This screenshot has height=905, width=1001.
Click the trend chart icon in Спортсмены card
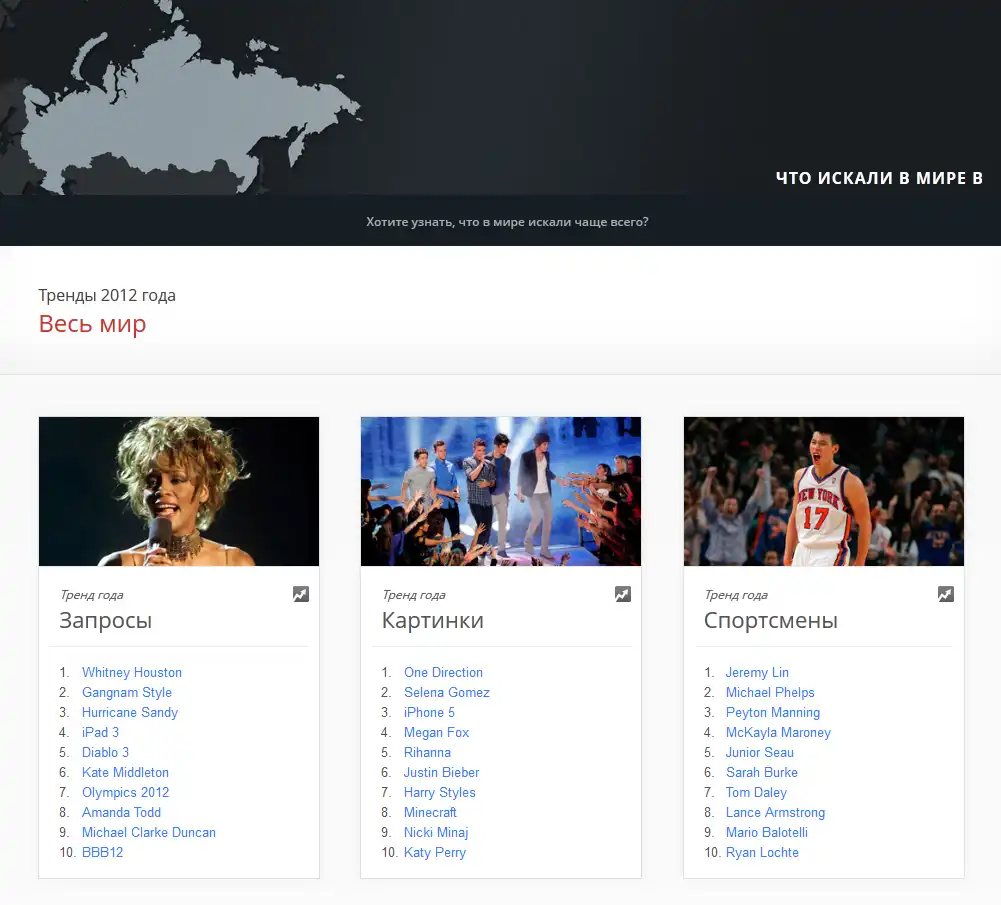(946, 594)
